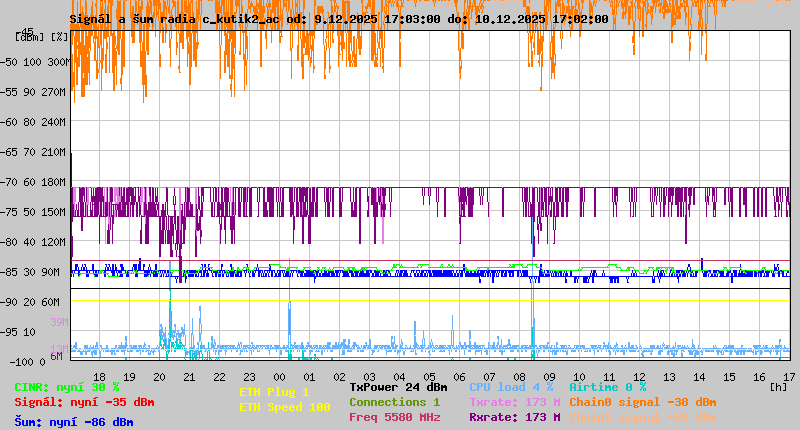Click hour label '16' on time axis
The image size is (800, 430).
[760, 377]
